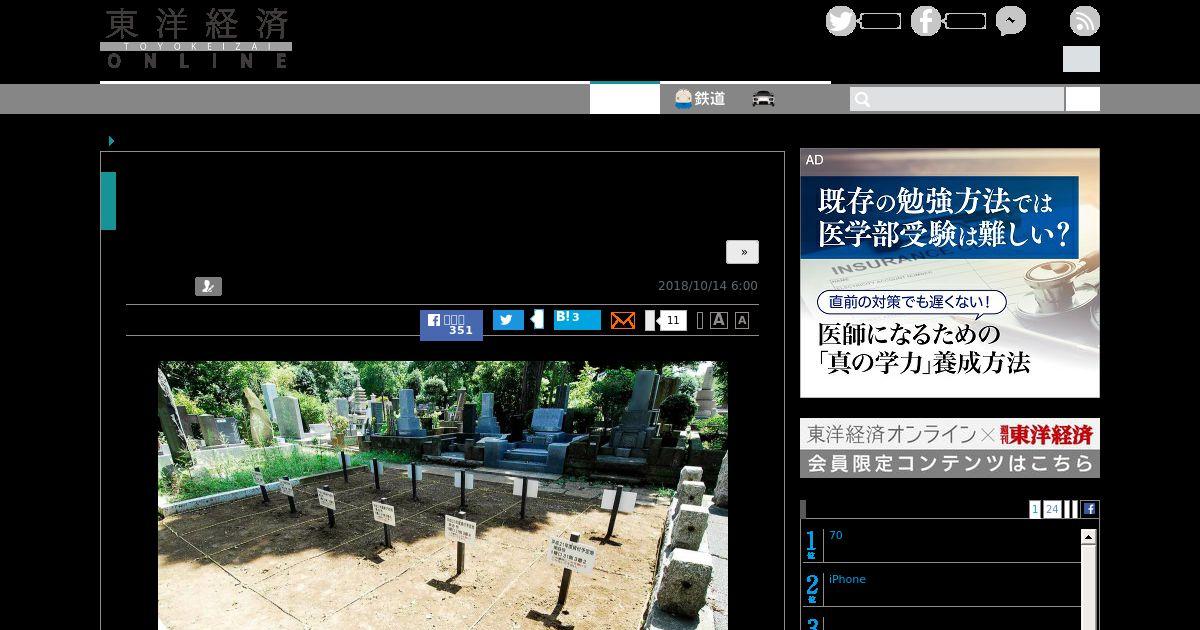The width and height of the screenshot is (1200, 630).
Task: Click the light button below RSS icon
Action: [x=1081, y=59]
